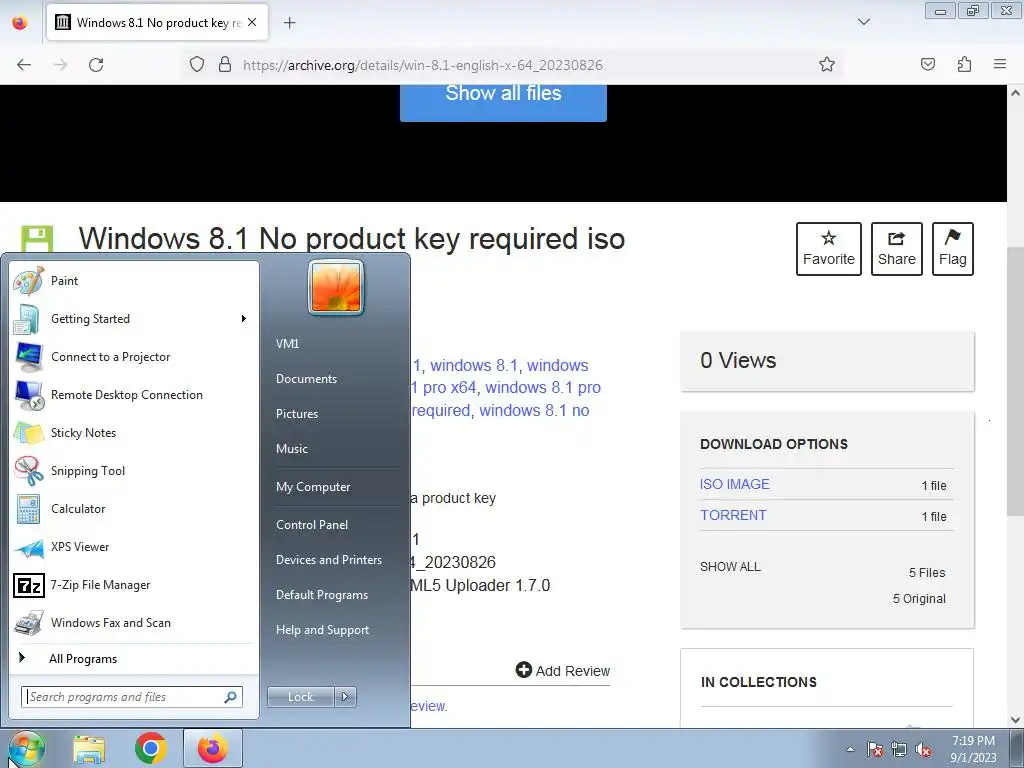Screen dimensions: 1024x768
Task: Open Music library
Action: pyautogui.click(x=291, y=449)
